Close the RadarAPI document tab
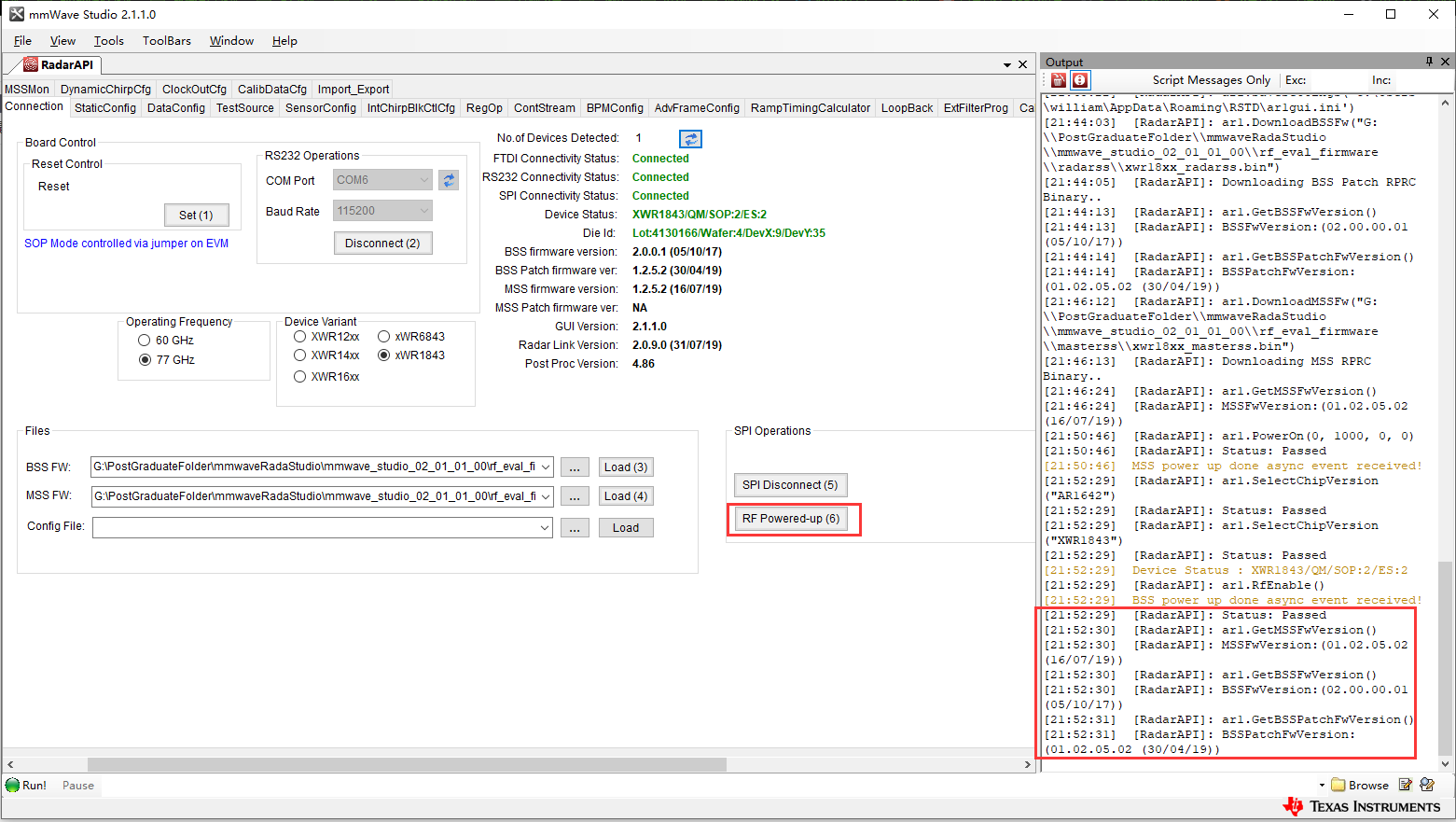 tap(1022, 64)
